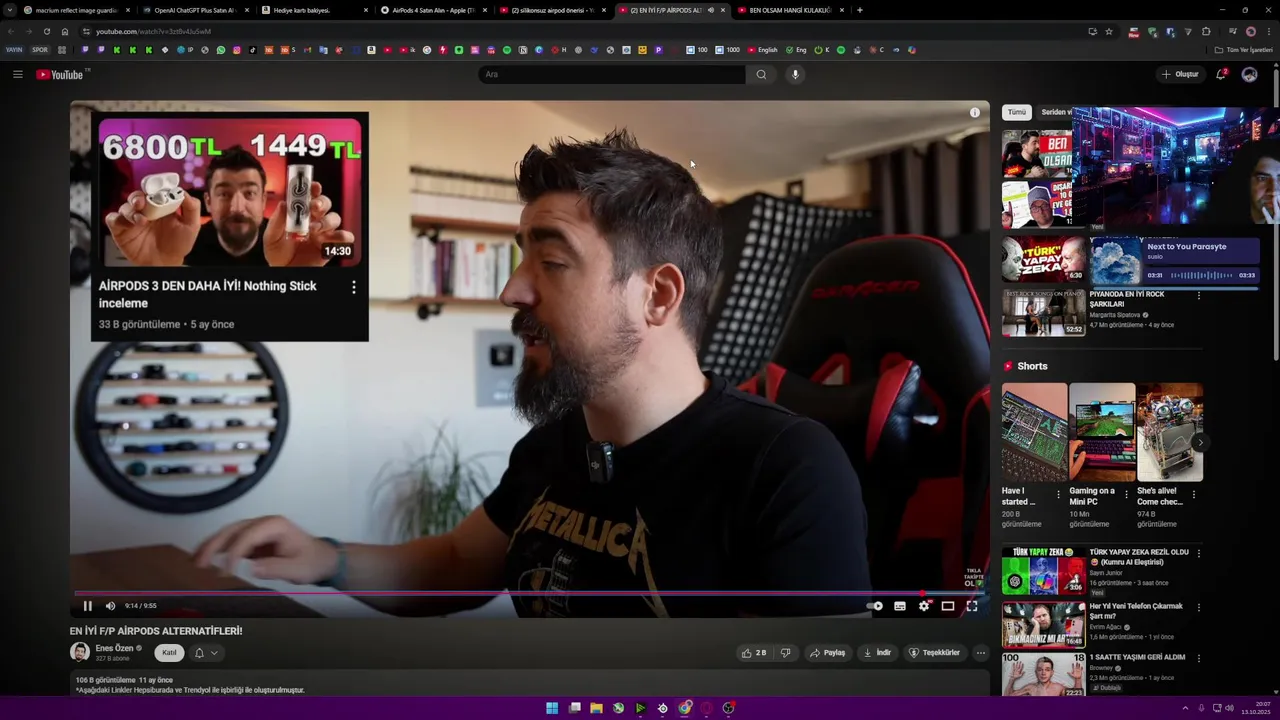
Task: Click the Oluştur create button
Action: (x=1180, y=74)
